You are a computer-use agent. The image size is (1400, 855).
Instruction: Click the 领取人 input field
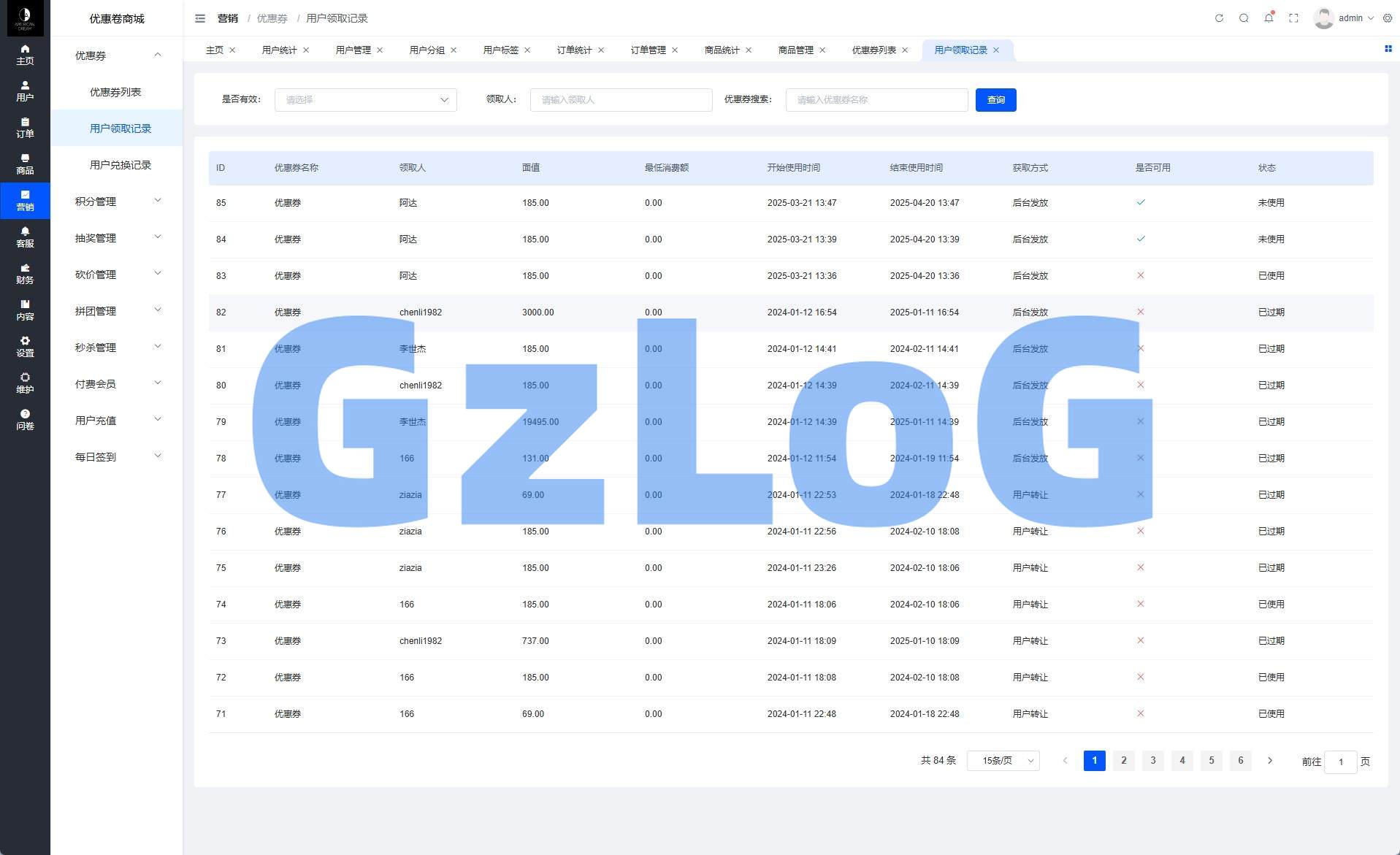621,100
